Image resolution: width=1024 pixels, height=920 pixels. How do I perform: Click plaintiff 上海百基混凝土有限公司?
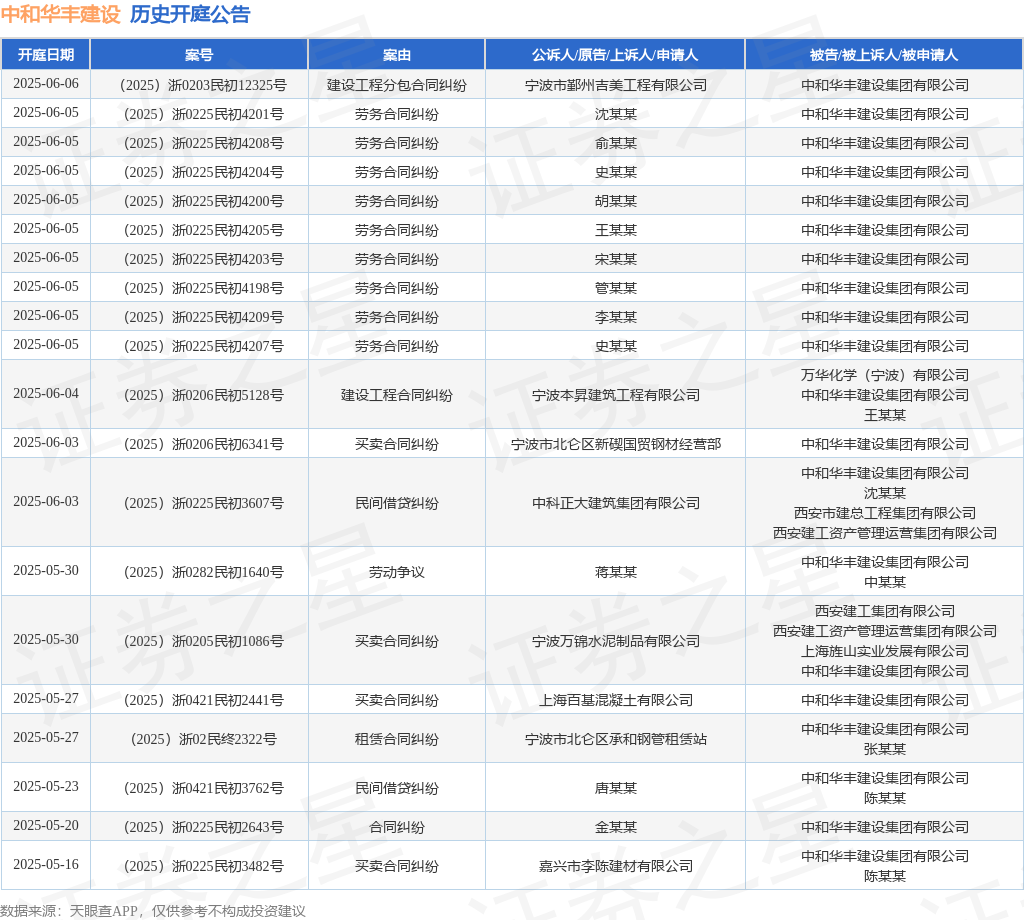tap(615, 700)
